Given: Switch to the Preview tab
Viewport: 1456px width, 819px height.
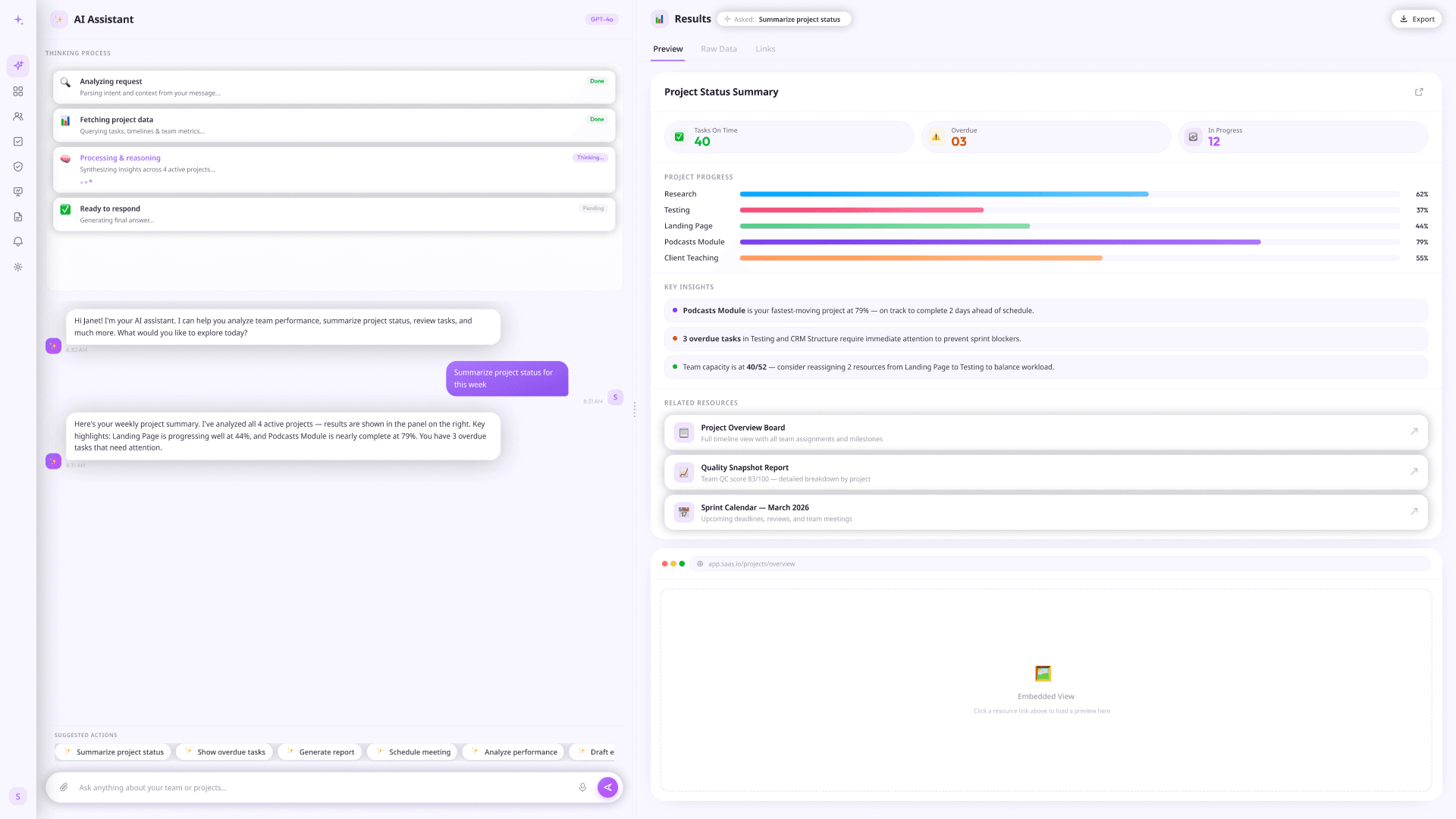Looking at the screenshot, I should coord(668,49).
